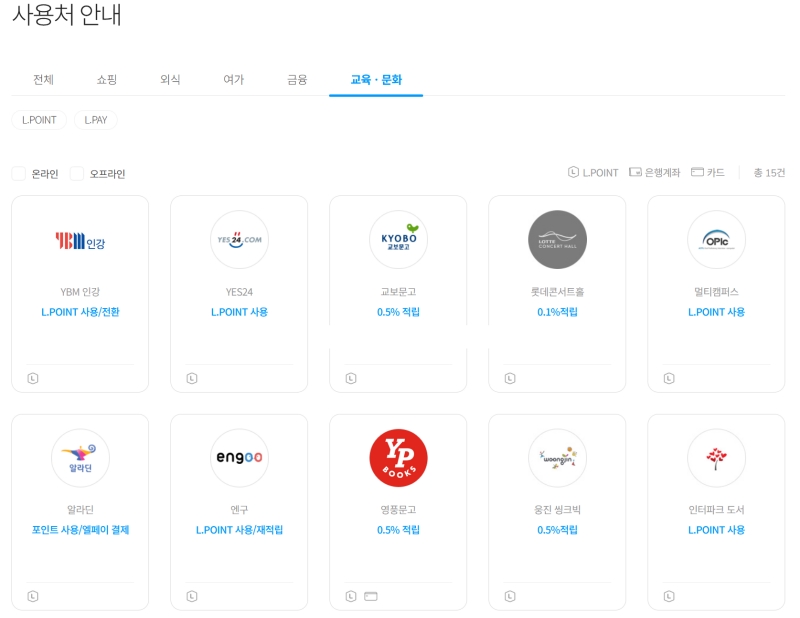Go to the 여가 tab
The height and width of the screenshot is (618, 800).
(x=234, y=80)
